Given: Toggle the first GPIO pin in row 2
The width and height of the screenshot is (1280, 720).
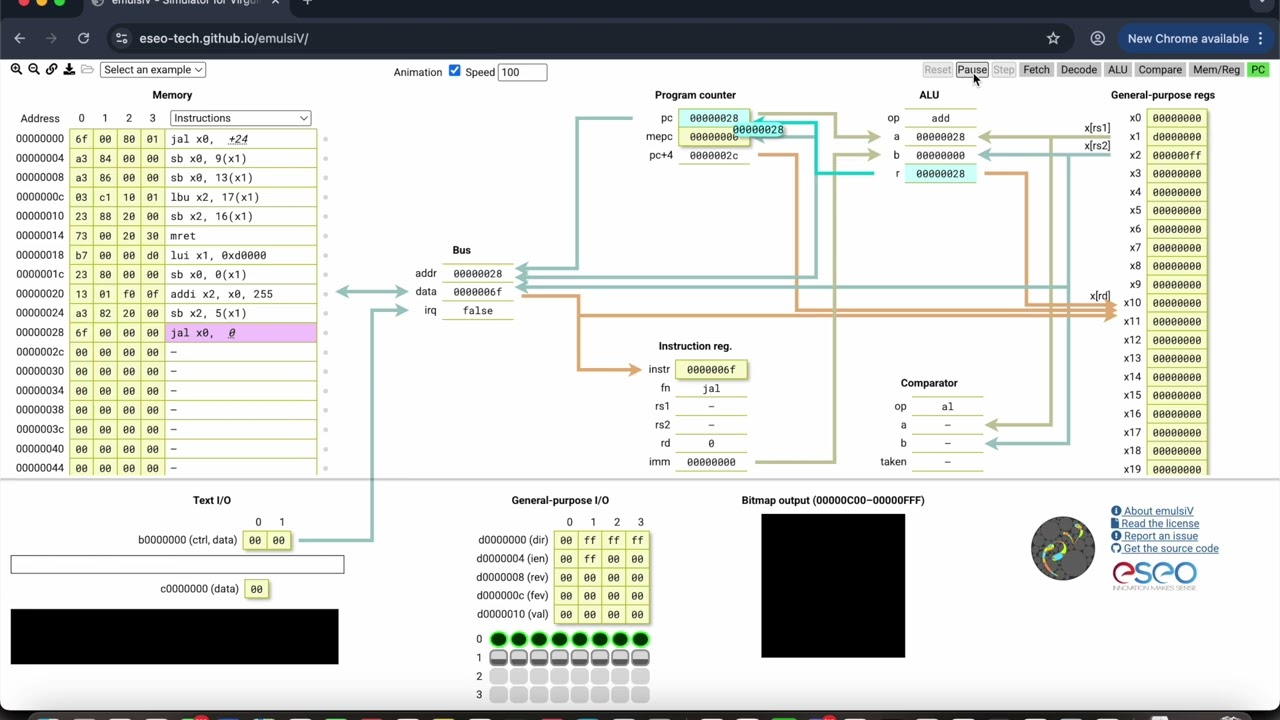Looking at the screenshot, I should (498, 676).
